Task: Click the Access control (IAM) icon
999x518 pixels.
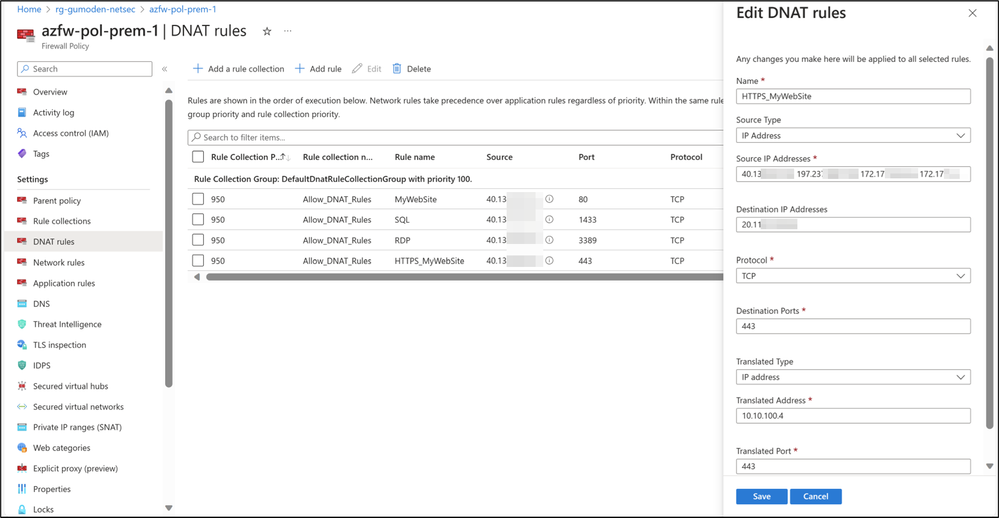Action: click(22, 133)
